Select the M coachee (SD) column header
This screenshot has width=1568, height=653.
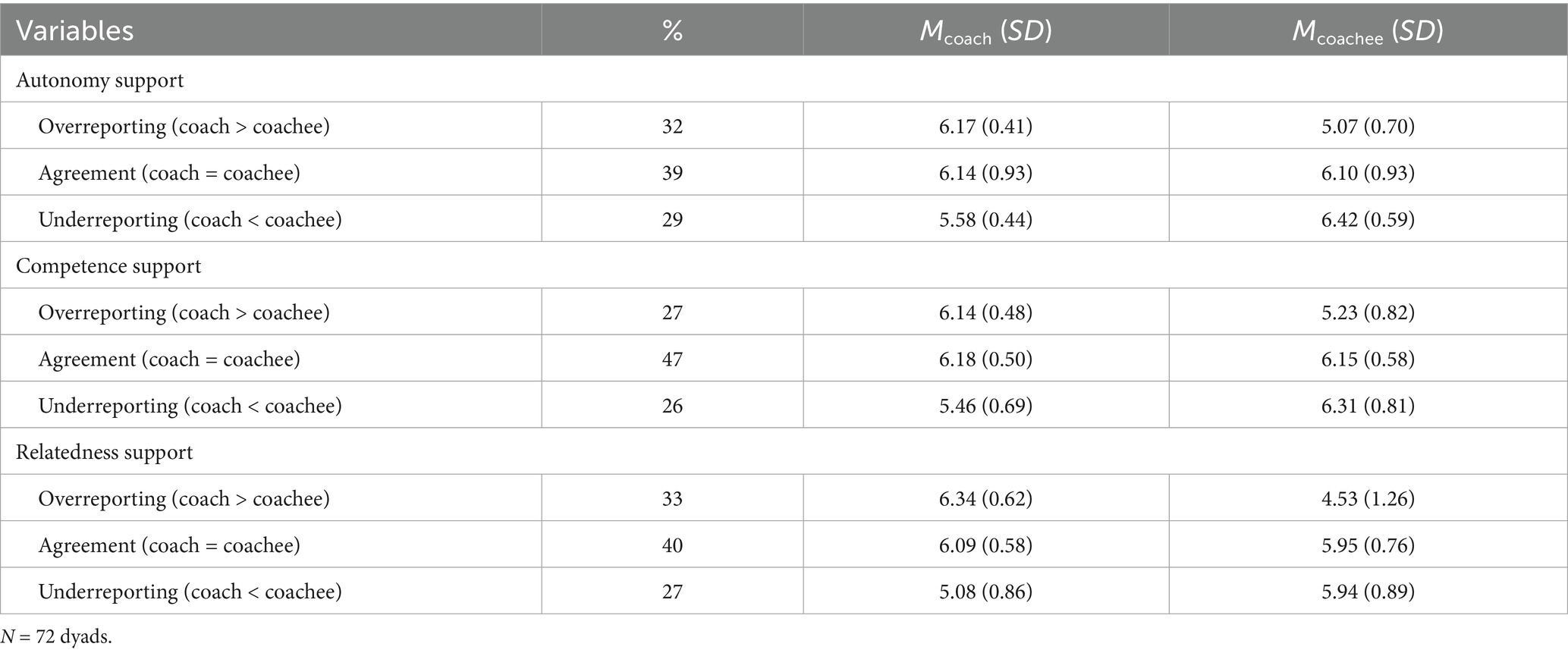[x=1368, y=31]
